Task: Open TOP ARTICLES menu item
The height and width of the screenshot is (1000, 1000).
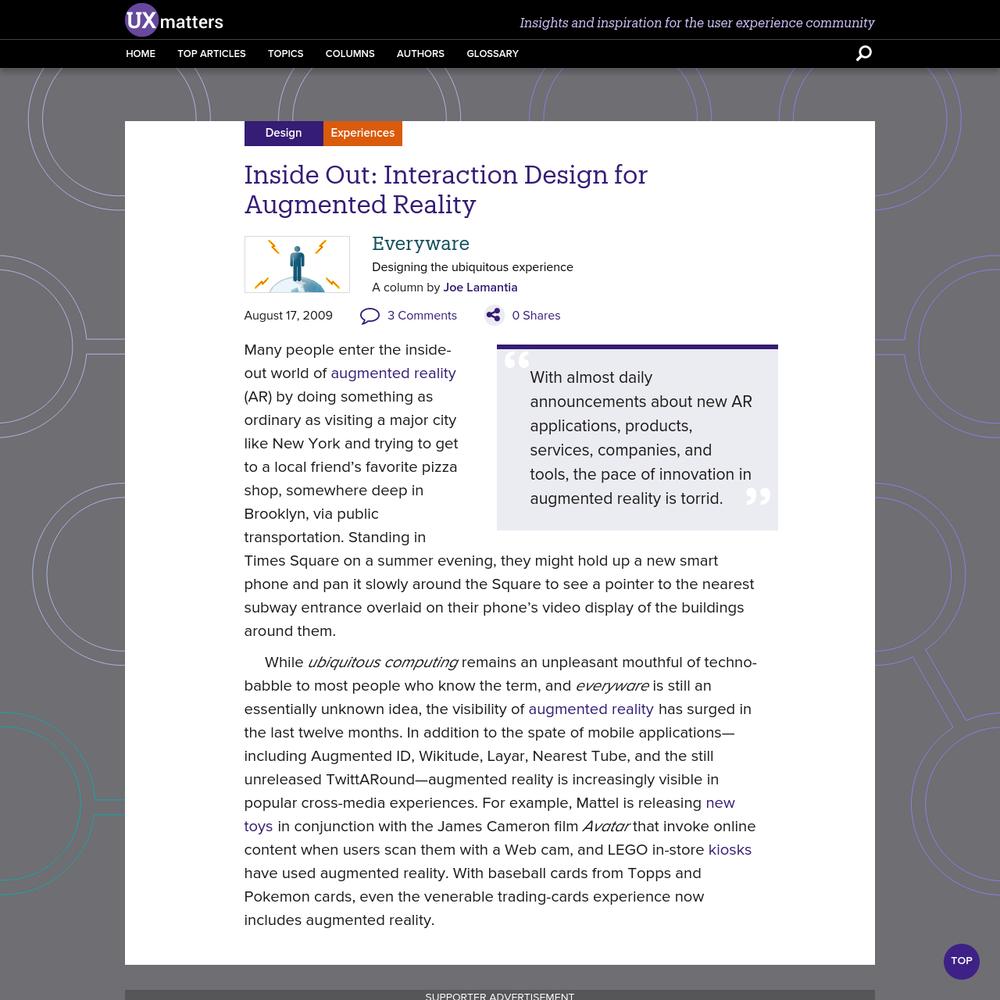Action: coord(212,54)
